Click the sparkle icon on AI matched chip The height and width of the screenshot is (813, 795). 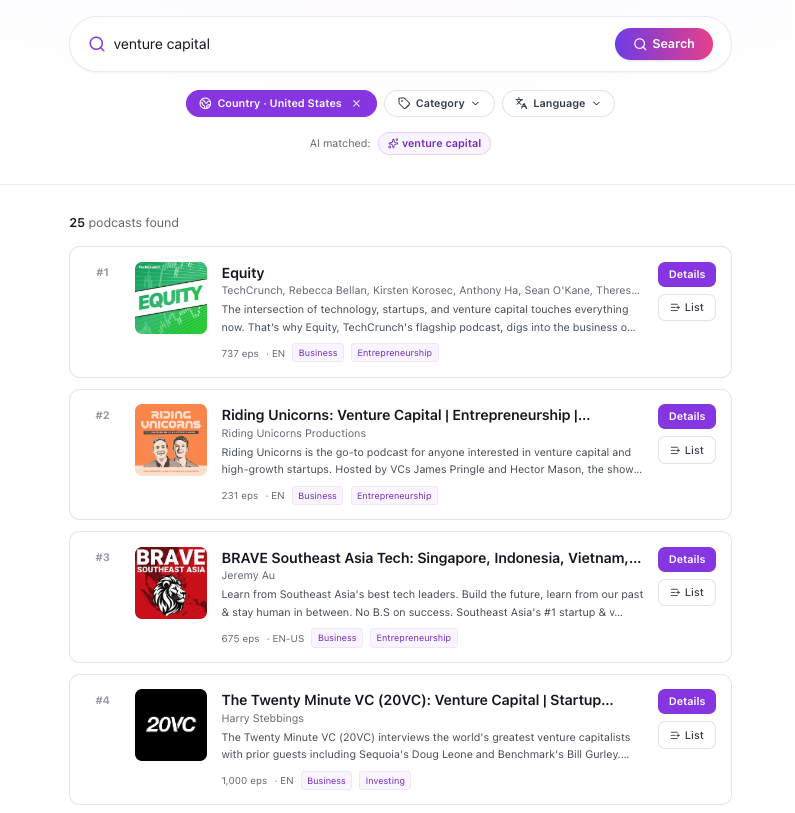click(x=393, y=144)
